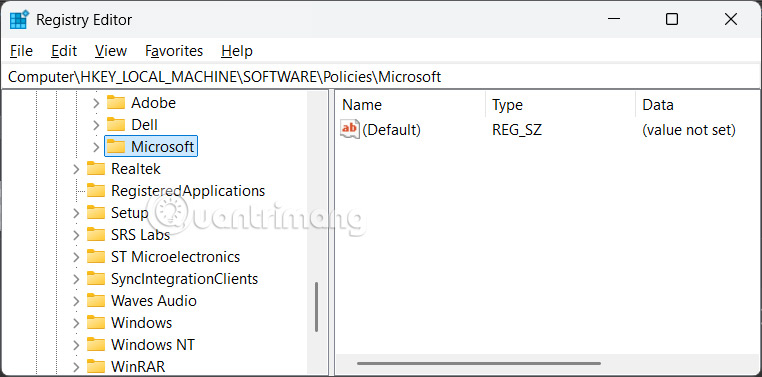The width and height of the screenshot is (762, 377).
Task: Open the Favorites menu
Action: pos(174,51)
